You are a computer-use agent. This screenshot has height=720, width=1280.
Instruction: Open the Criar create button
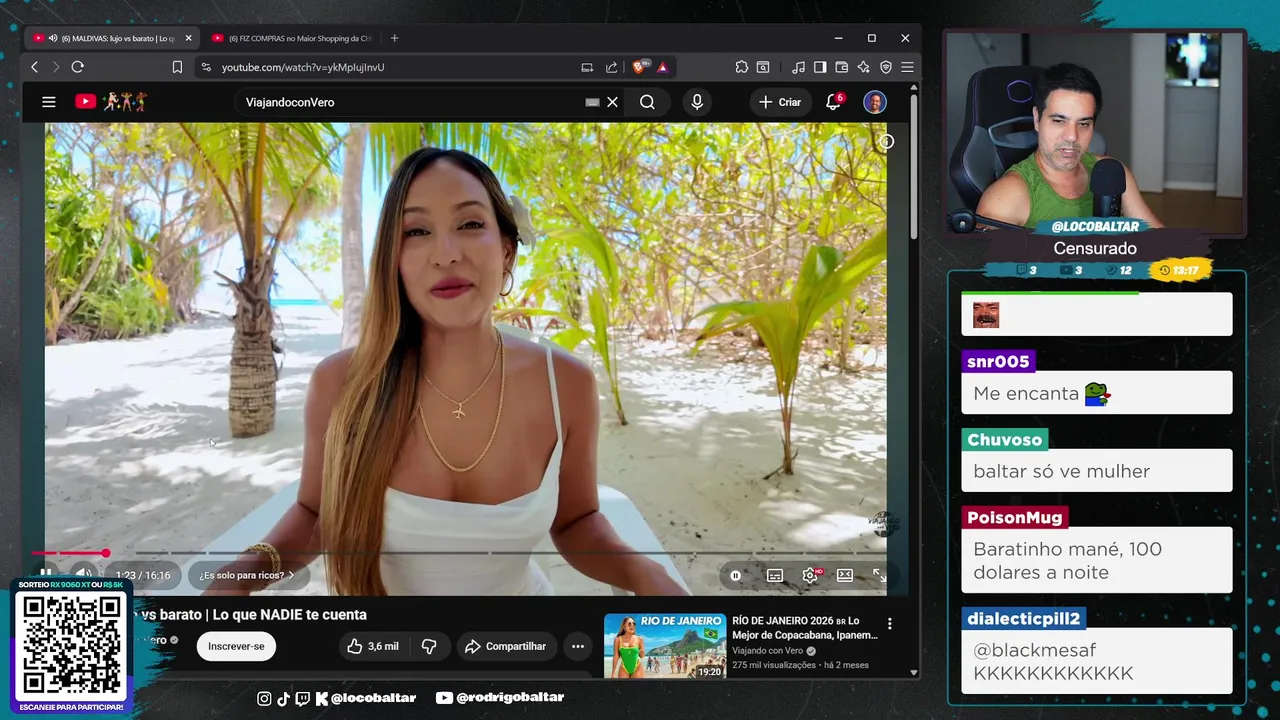(x=780, y=102)
